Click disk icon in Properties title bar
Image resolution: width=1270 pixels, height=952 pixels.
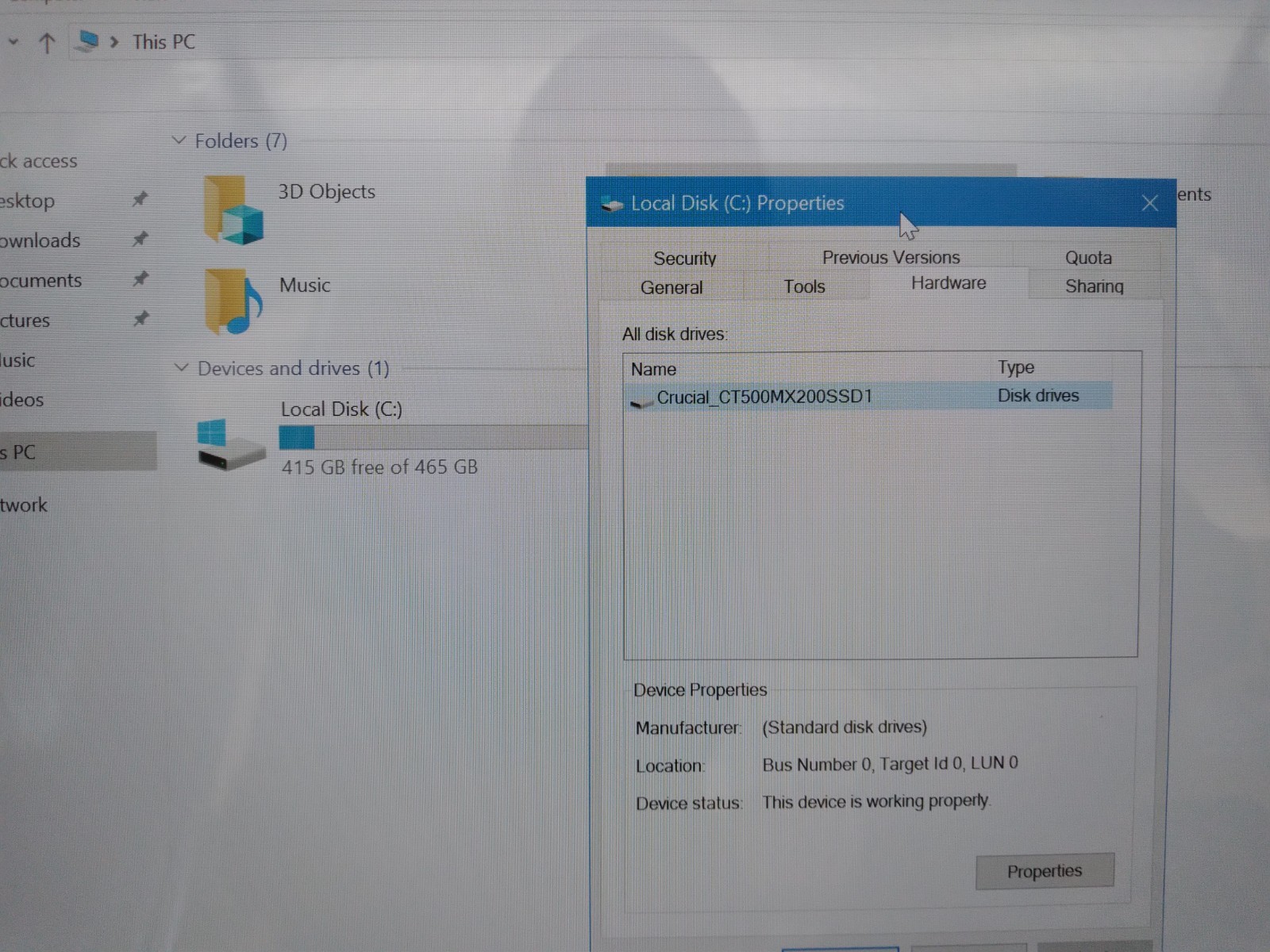click(x=612, y=205)
